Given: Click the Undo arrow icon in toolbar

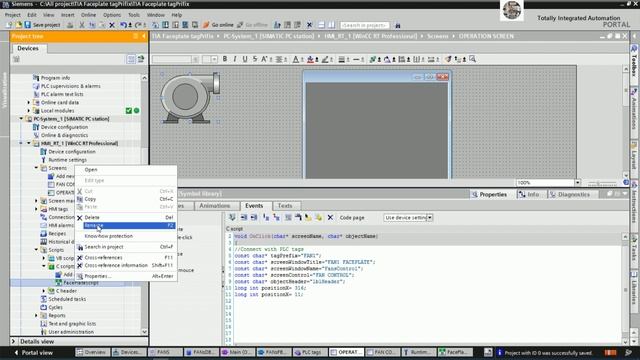Looking at the screenshot, I should click(123, 25).
